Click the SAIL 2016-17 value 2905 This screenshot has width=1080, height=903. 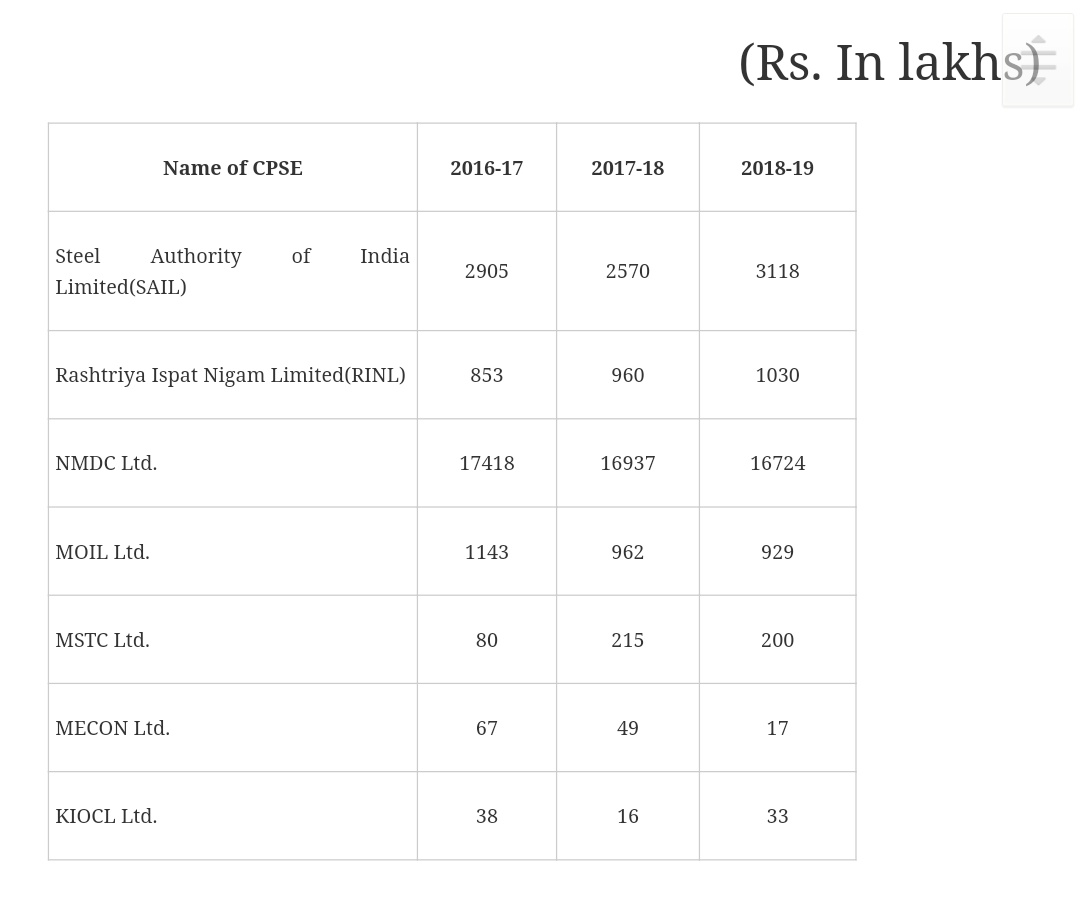[x=486, y=271]
